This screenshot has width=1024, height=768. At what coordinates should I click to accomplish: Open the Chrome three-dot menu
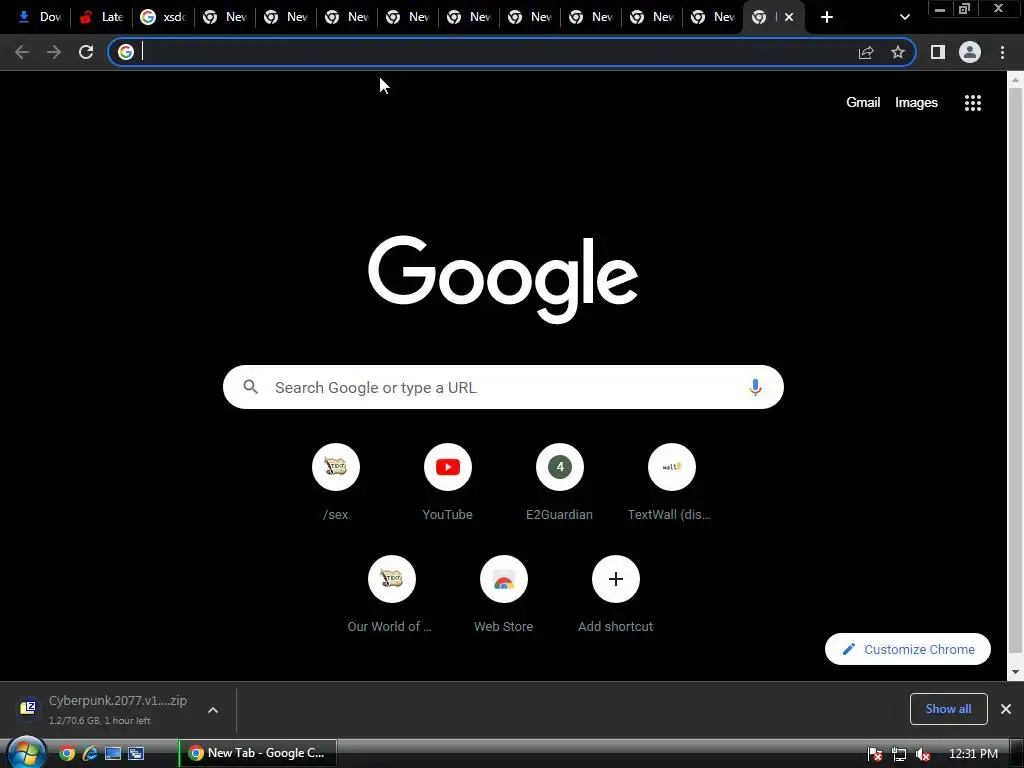click(x=1002, y=52)
